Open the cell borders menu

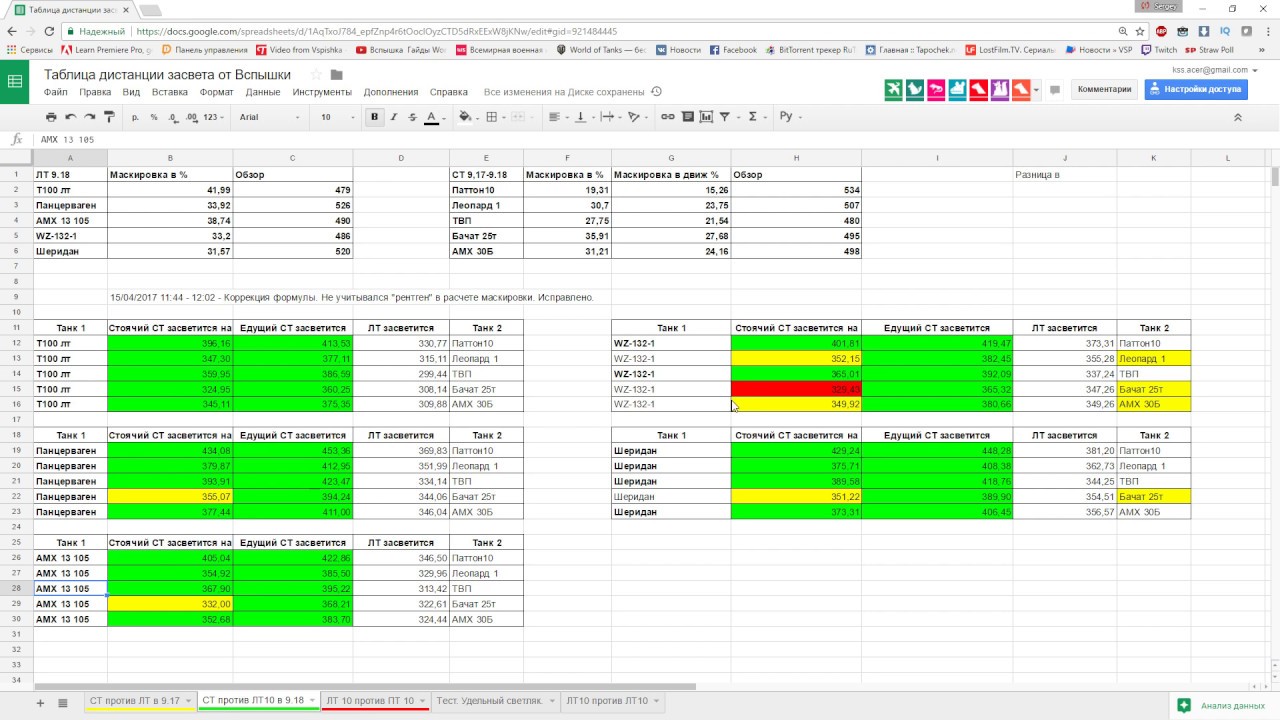(494, 117)
